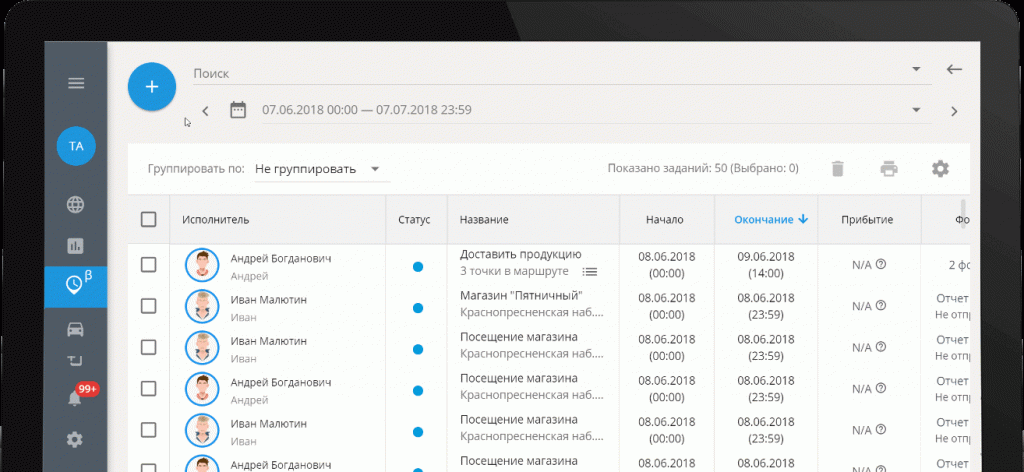Click the status dot in the Доставить продукцию row

pyautogui.click(x=418, y=267)
